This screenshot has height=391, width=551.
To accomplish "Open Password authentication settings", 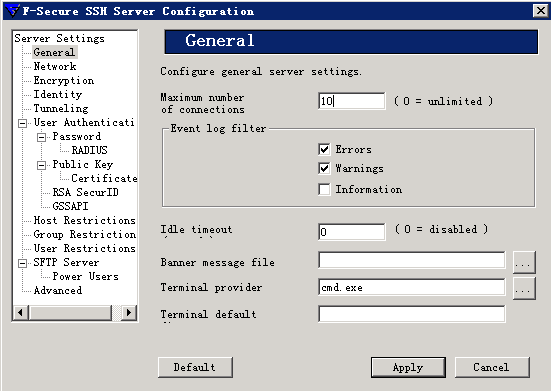I will [x=77, y=136].
